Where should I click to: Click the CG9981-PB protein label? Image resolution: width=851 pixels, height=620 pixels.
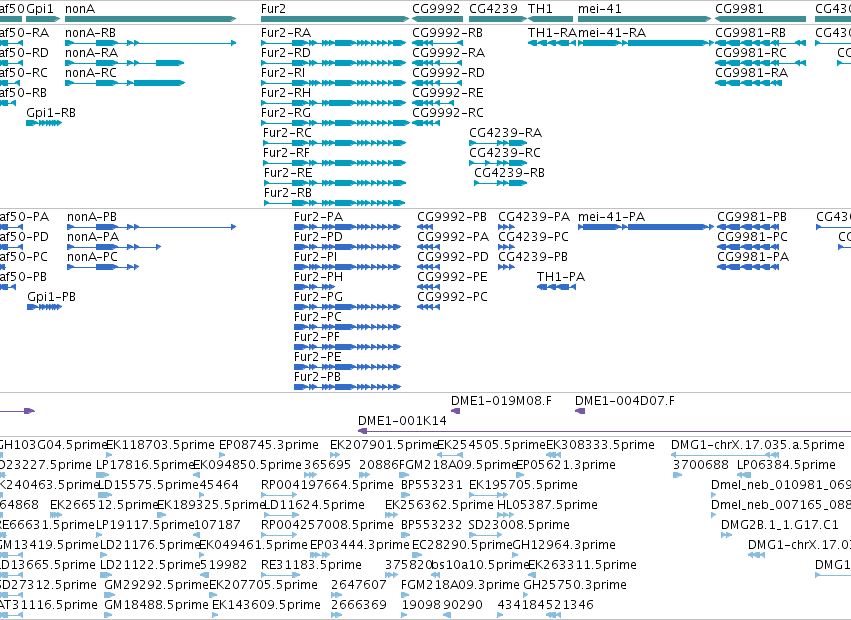752,217
